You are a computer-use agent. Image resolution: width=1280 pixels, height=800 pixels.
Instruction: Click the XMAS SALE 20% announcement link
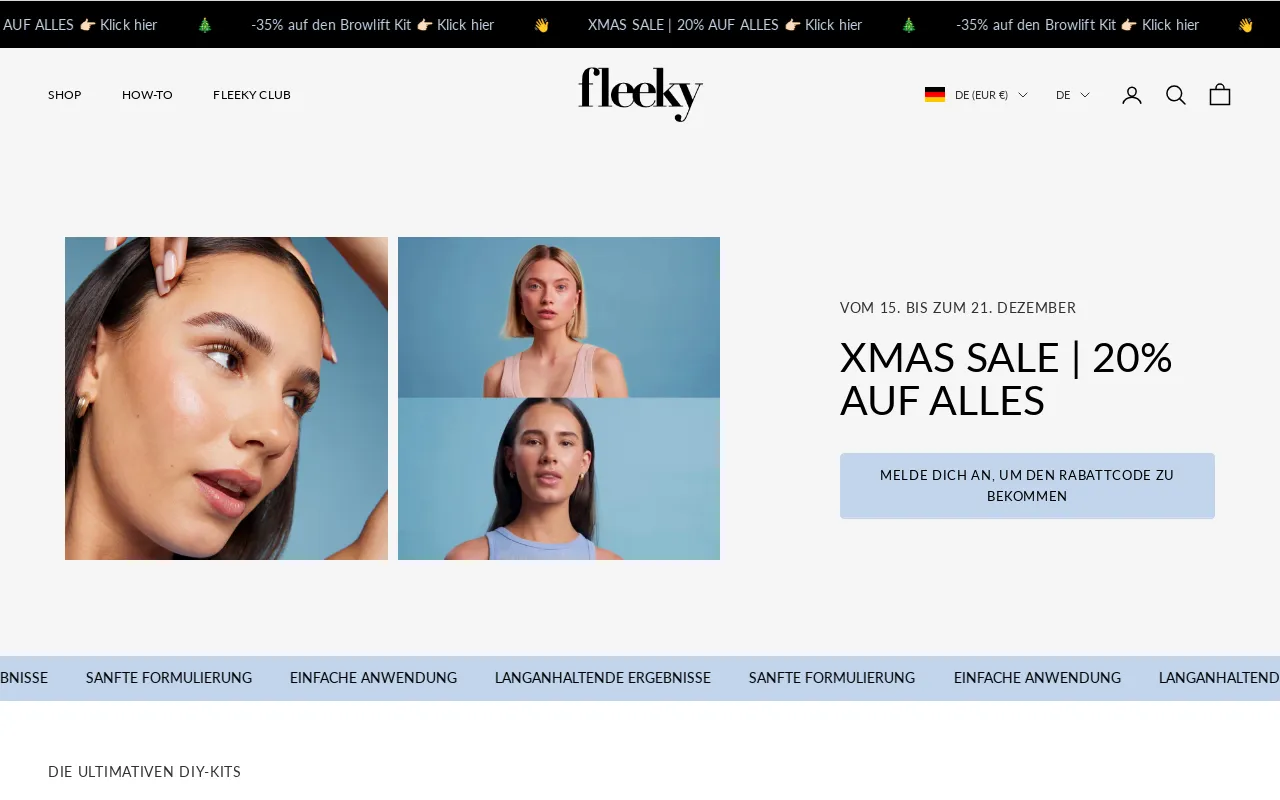pyautogui.click(x=725, y=25)
